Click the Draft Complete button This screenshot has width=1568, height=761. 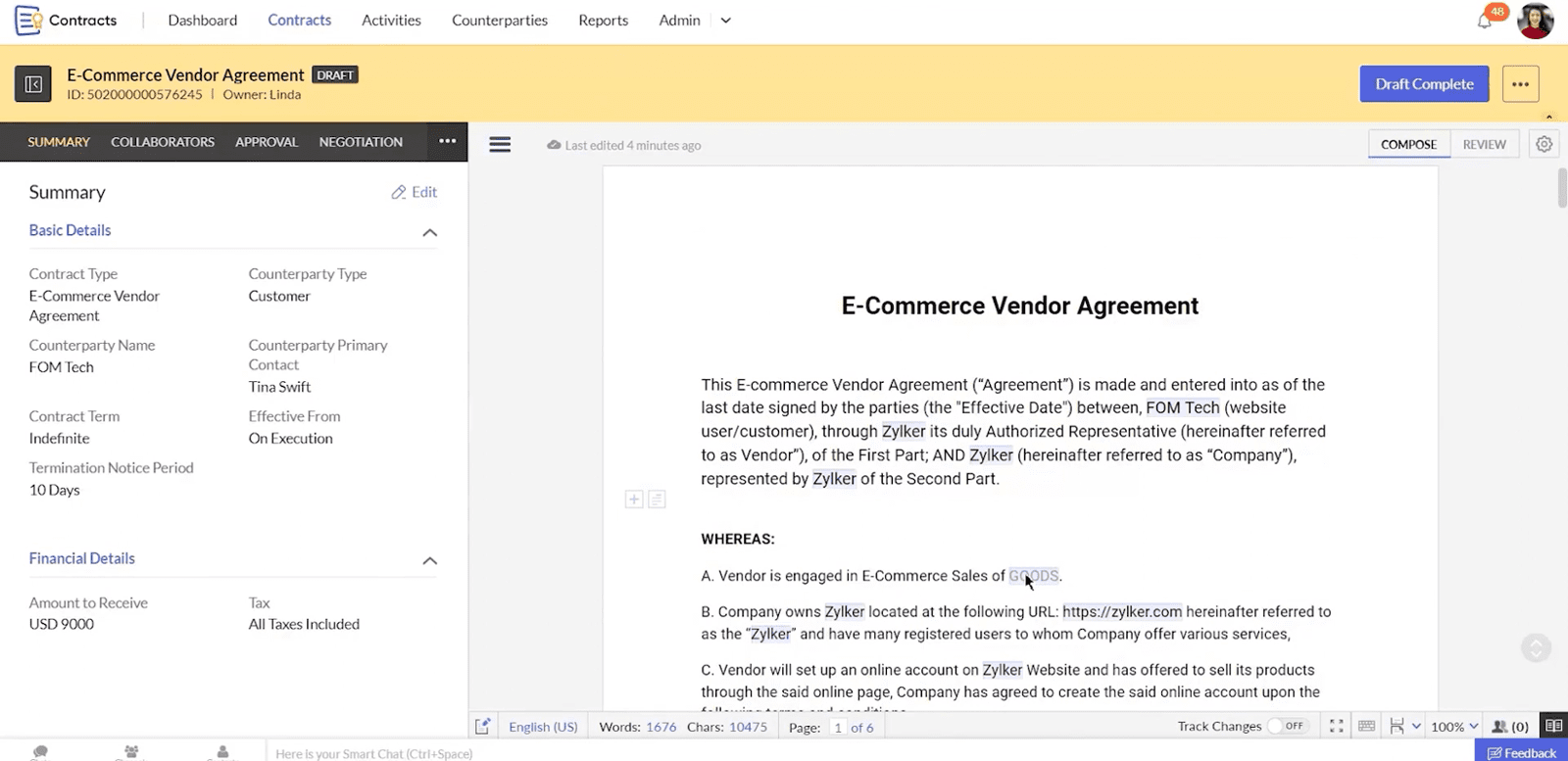tap(1424, 84)
